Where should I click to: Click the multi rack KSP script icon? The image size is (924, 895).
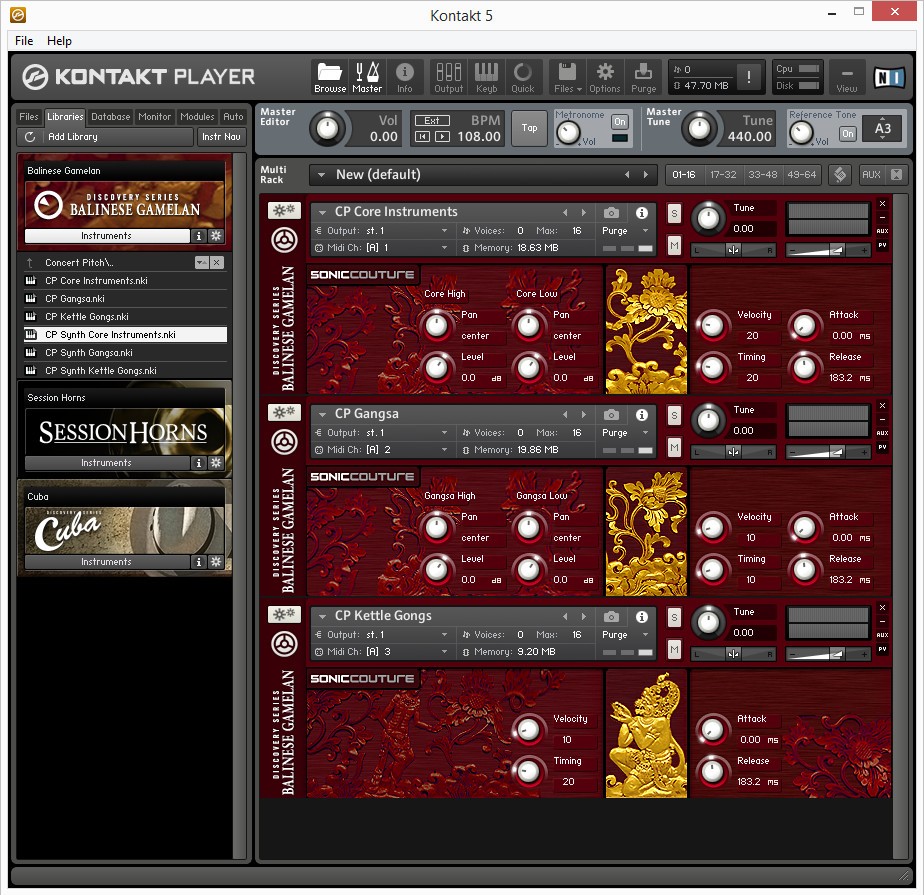click(840, 174)
